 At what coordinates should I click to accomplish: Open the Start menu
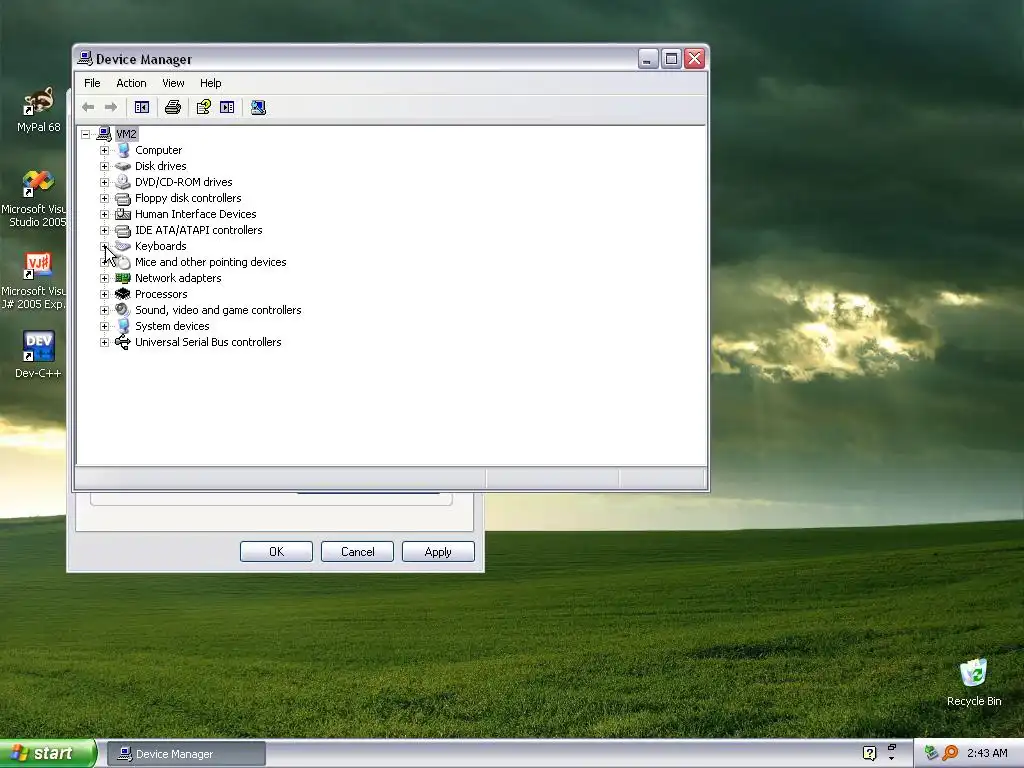coord(47,754)
